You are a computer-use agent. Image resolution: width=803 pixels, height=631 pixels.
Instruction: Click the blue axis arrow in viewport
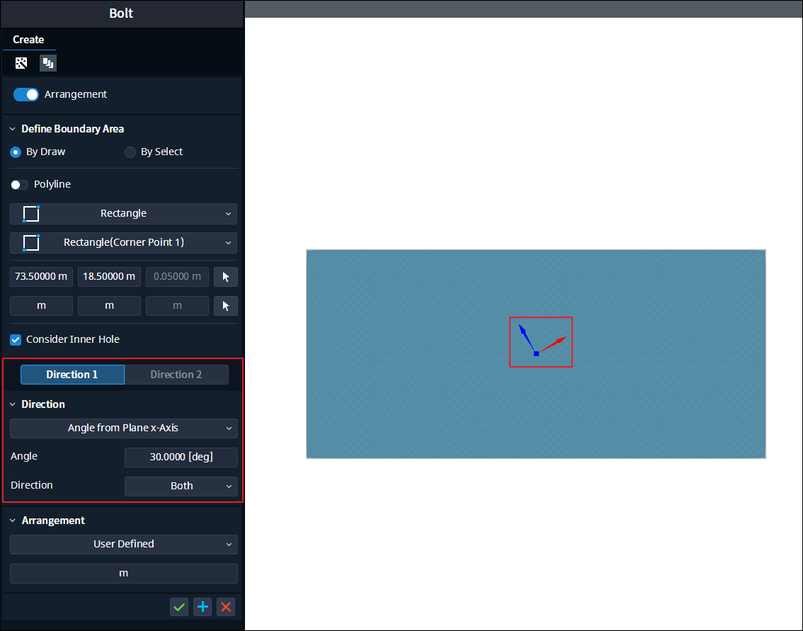(x=525, y=336)
